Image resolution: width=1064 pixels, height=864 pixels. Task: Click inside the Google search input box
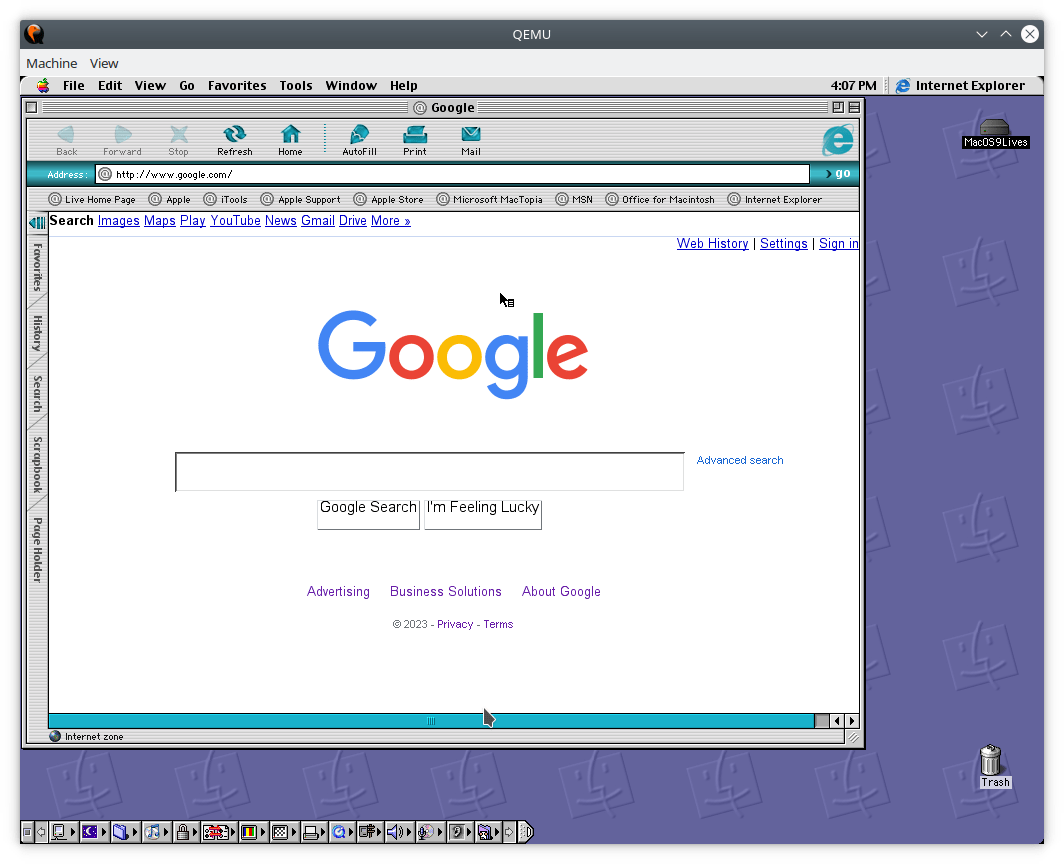(430, 471)
